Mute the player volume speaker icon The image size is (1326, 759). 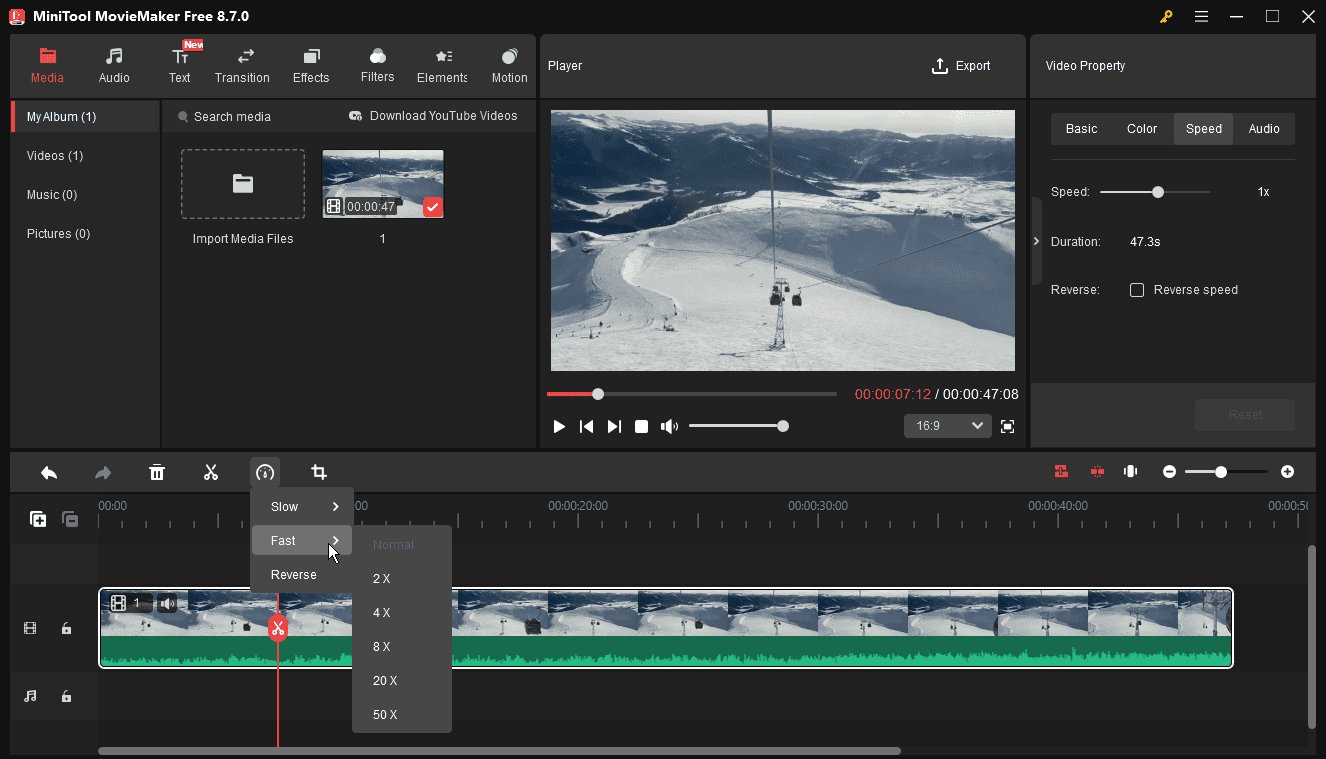click(x=669, y=427)
